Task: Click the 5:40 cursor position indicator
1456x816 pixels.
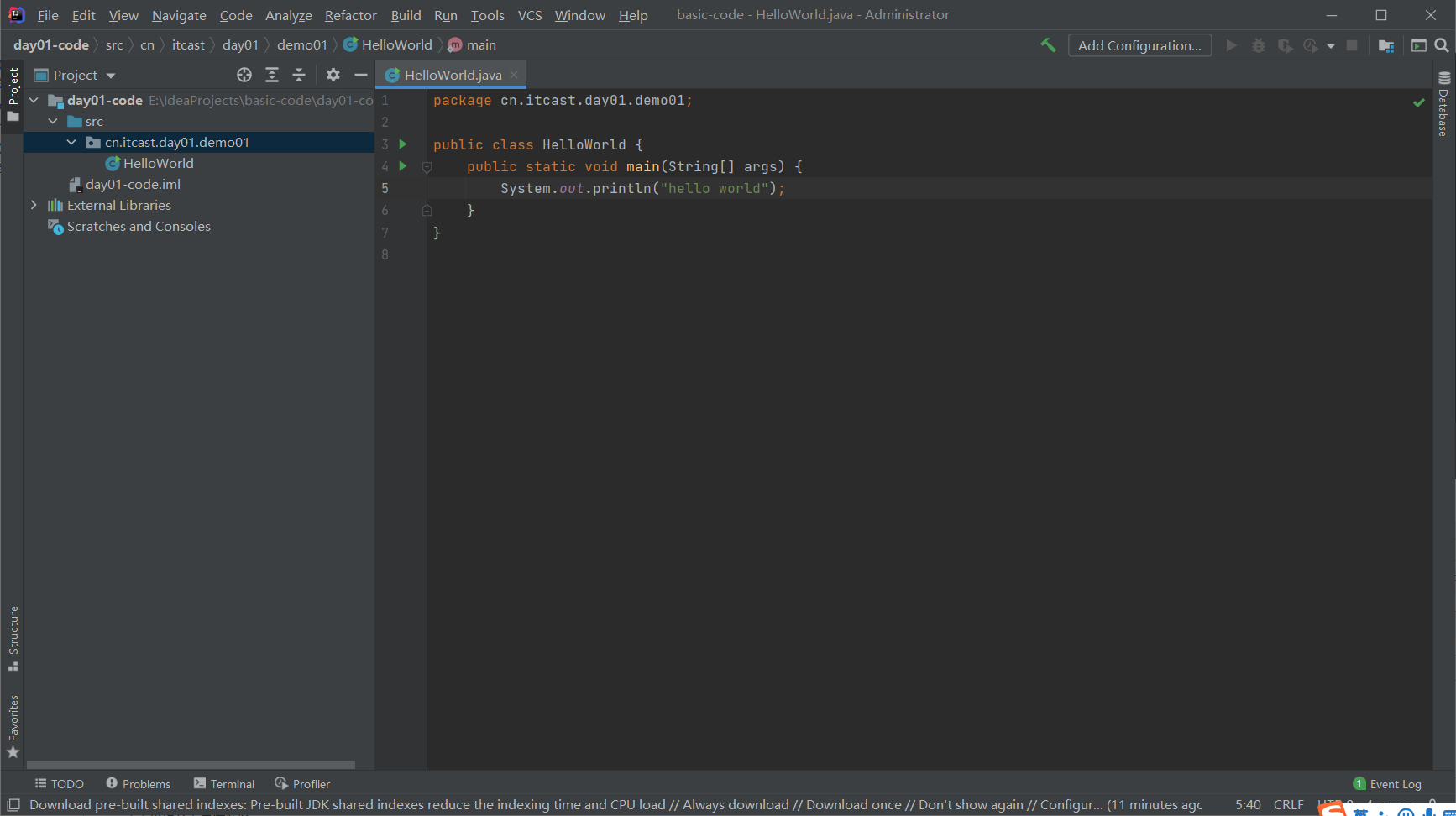Action: 1248,804
